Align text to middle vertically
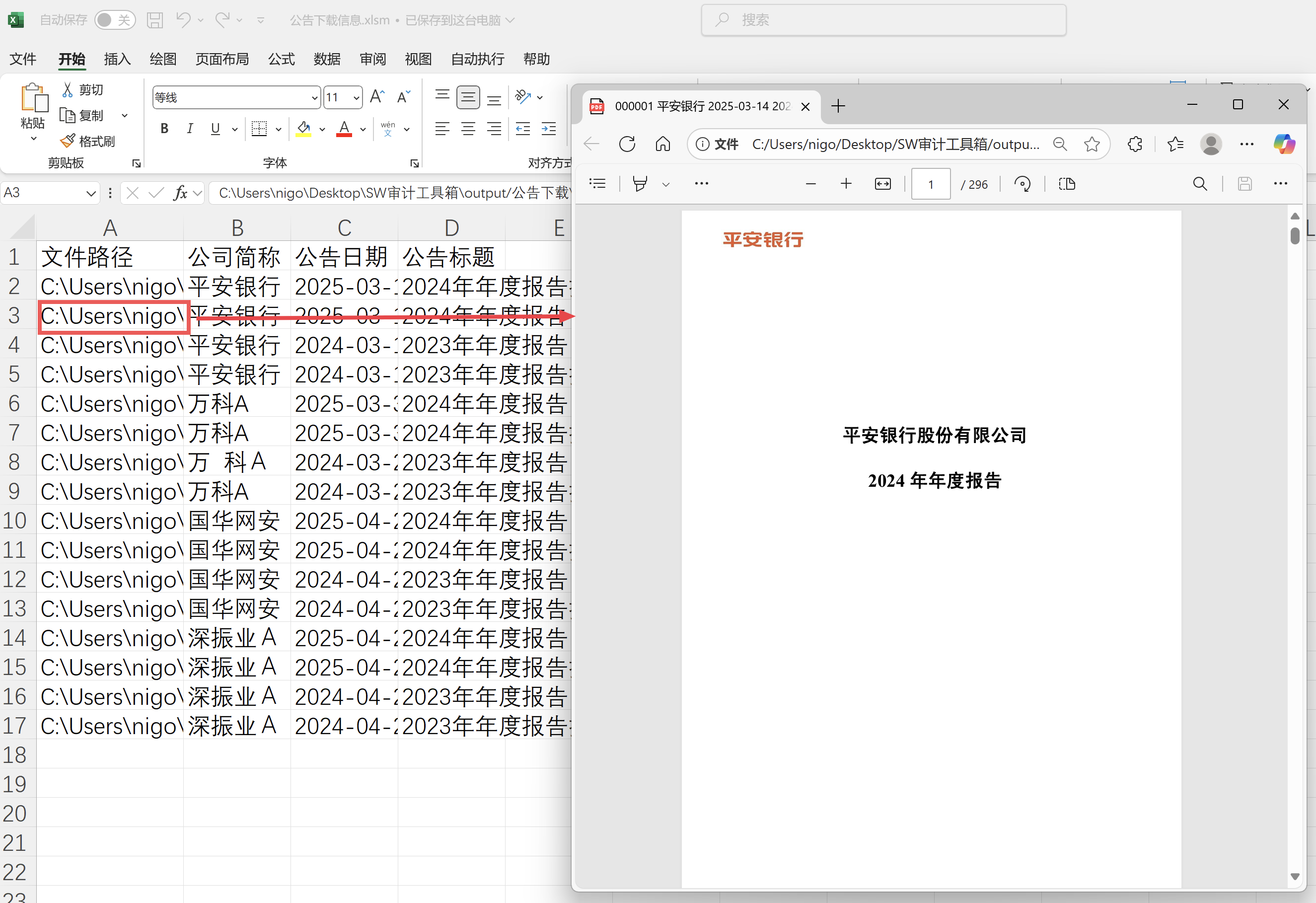 (x=468, y=97)
